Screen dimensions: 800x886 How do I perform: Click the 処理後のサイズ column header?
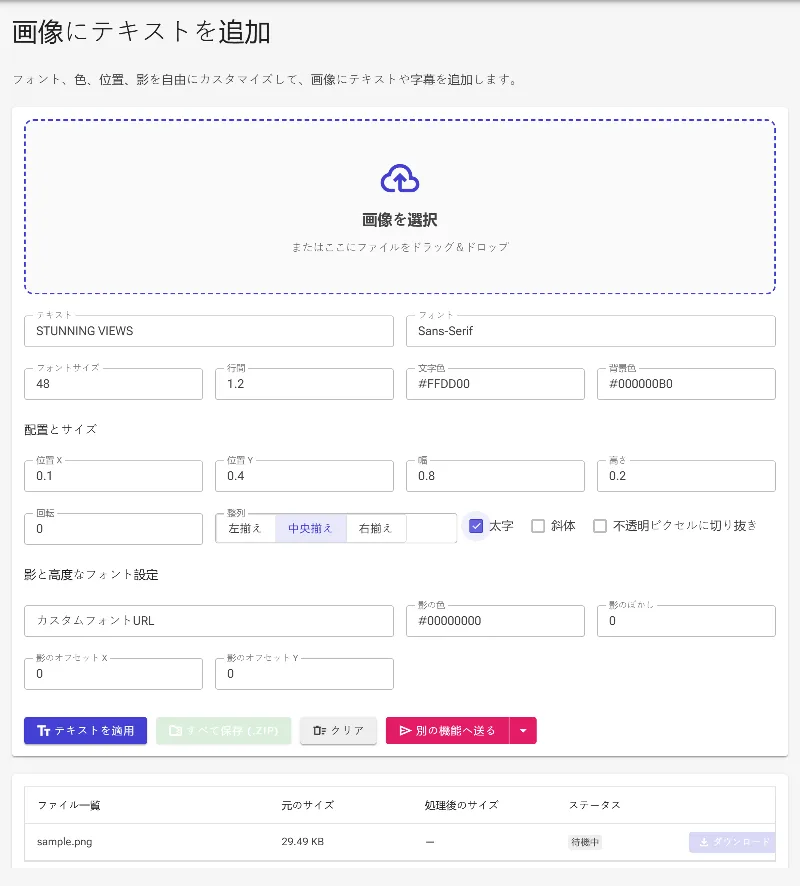point(462,805)
